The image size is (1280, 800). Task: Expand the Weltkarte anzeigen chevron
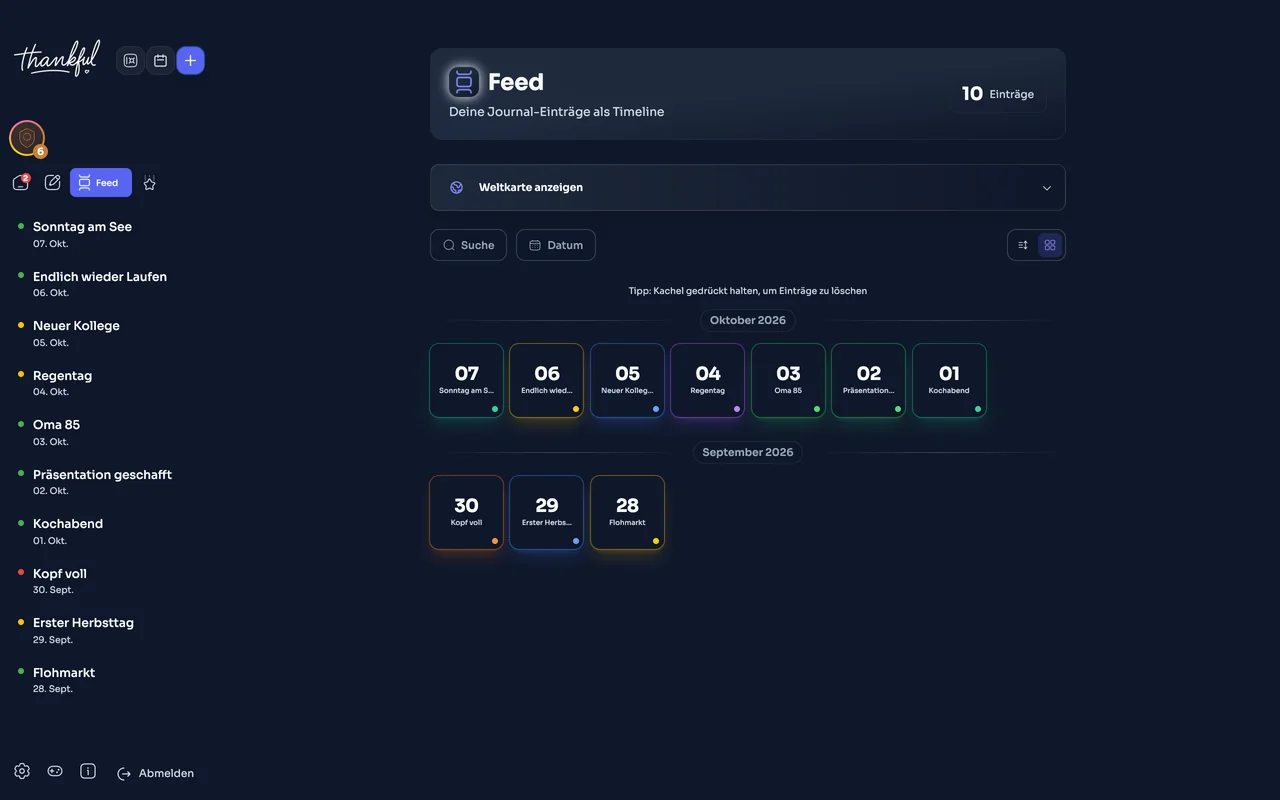pos(1047,188)
